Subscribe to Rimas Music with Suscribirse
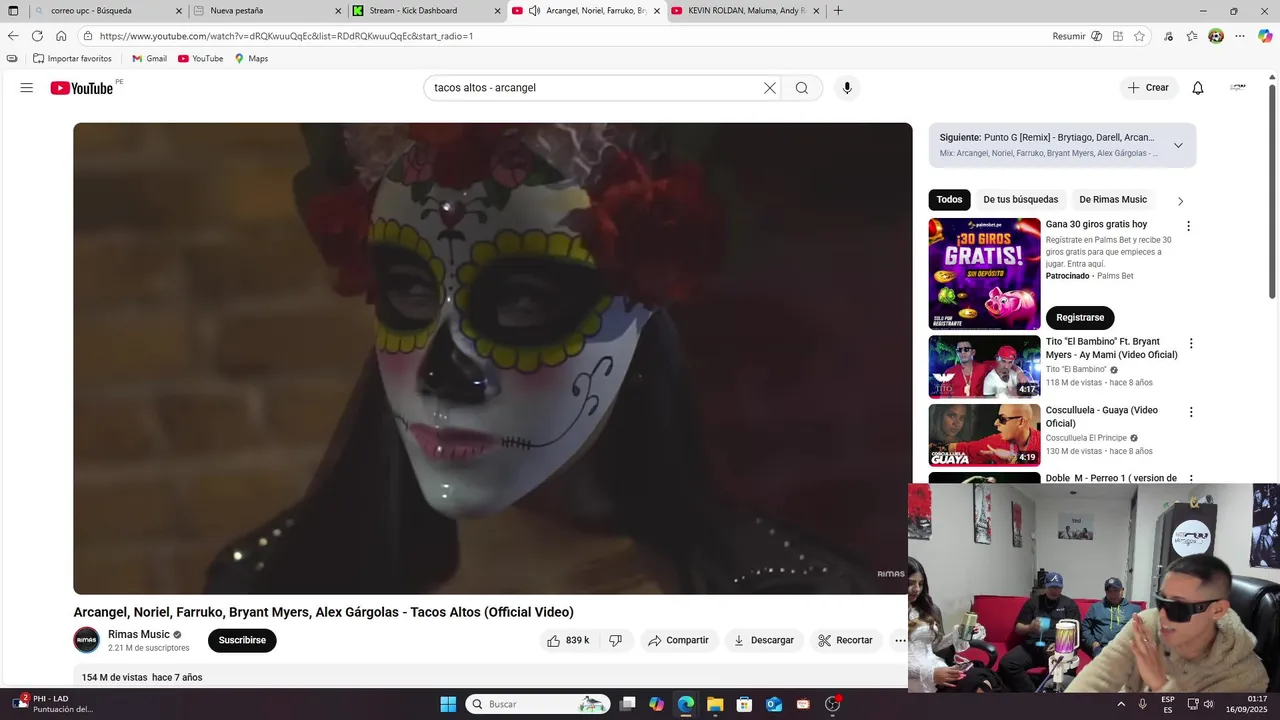Viewport: 1280px width, 720px height. (242, 640)
